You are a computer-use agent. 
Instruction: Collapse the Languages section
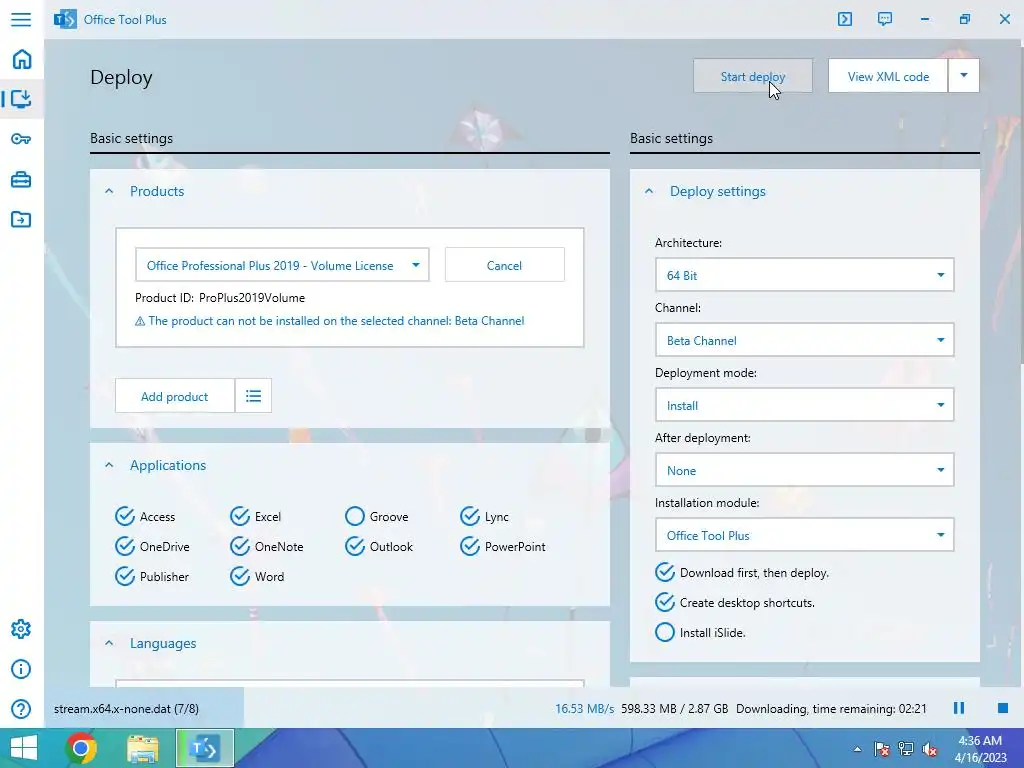(x=109, y=643)
